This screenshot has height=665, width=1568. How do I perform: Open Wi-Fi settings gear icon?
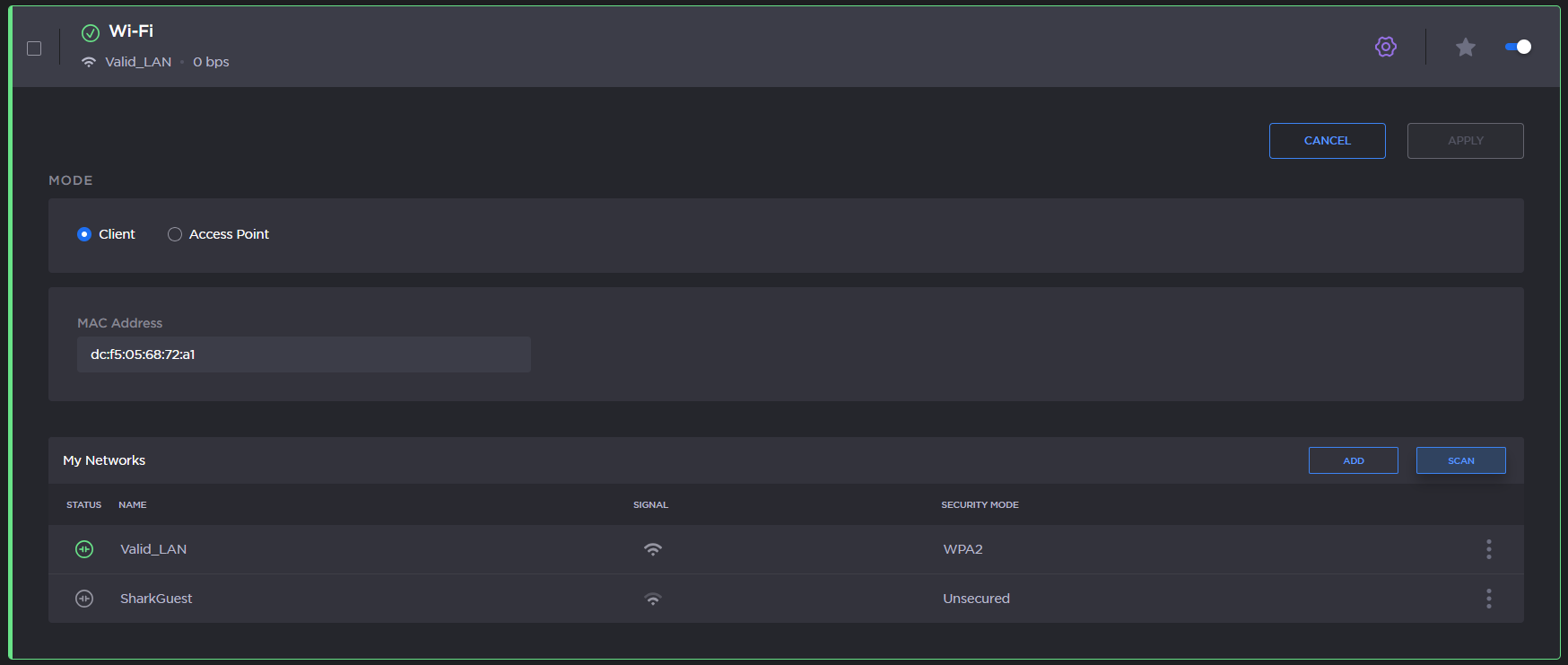click(1386, 47)
